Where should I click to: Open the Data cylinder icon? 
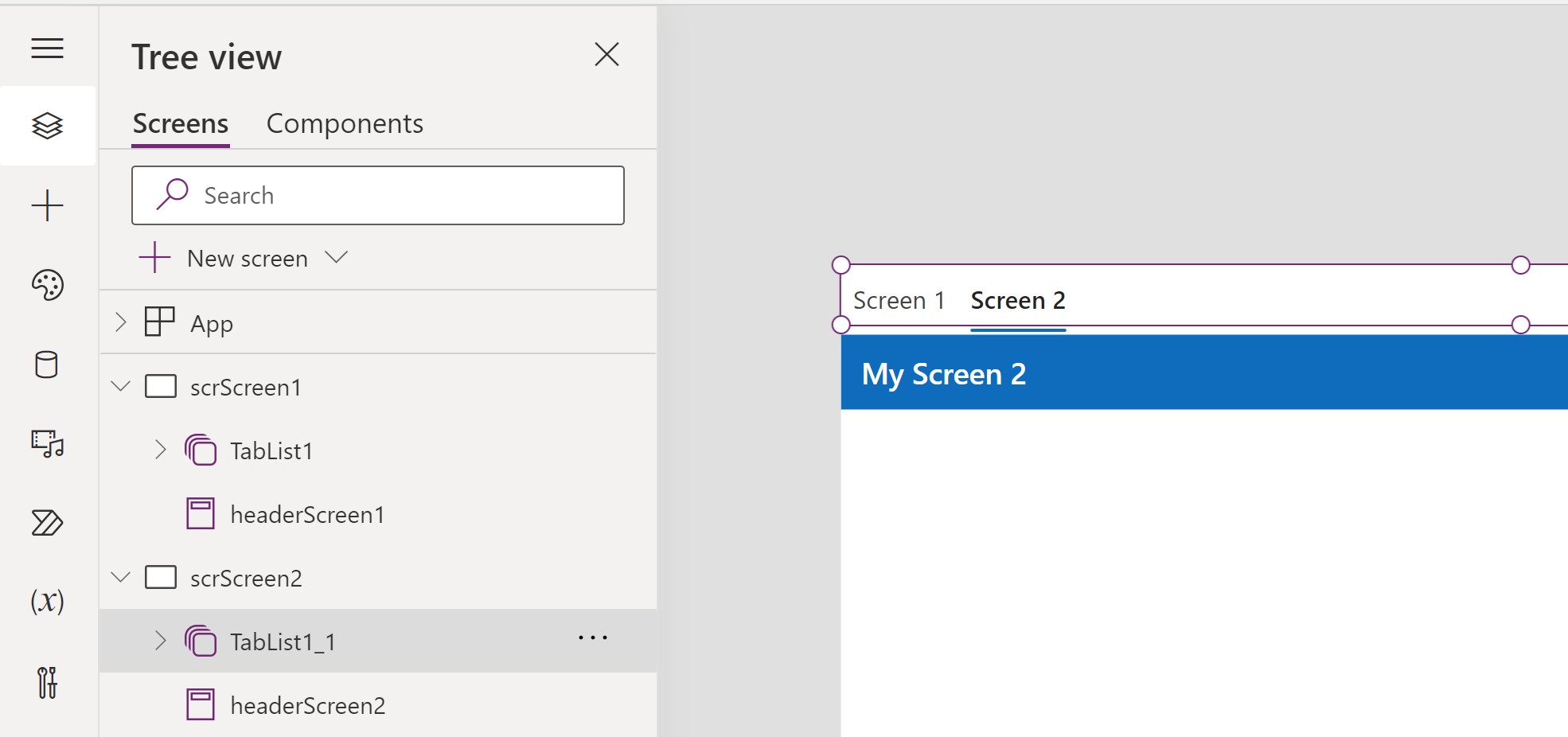tap(47, 365)
